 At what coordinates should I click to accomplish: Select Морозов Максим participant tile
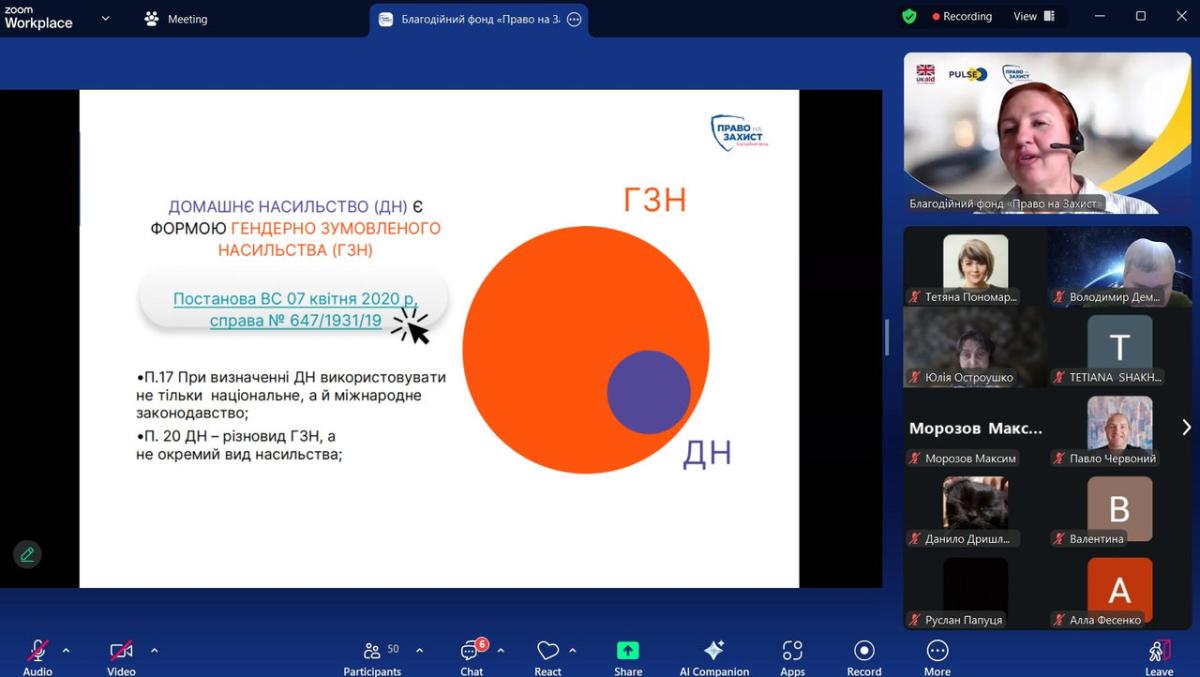click(x=975, y=428)
